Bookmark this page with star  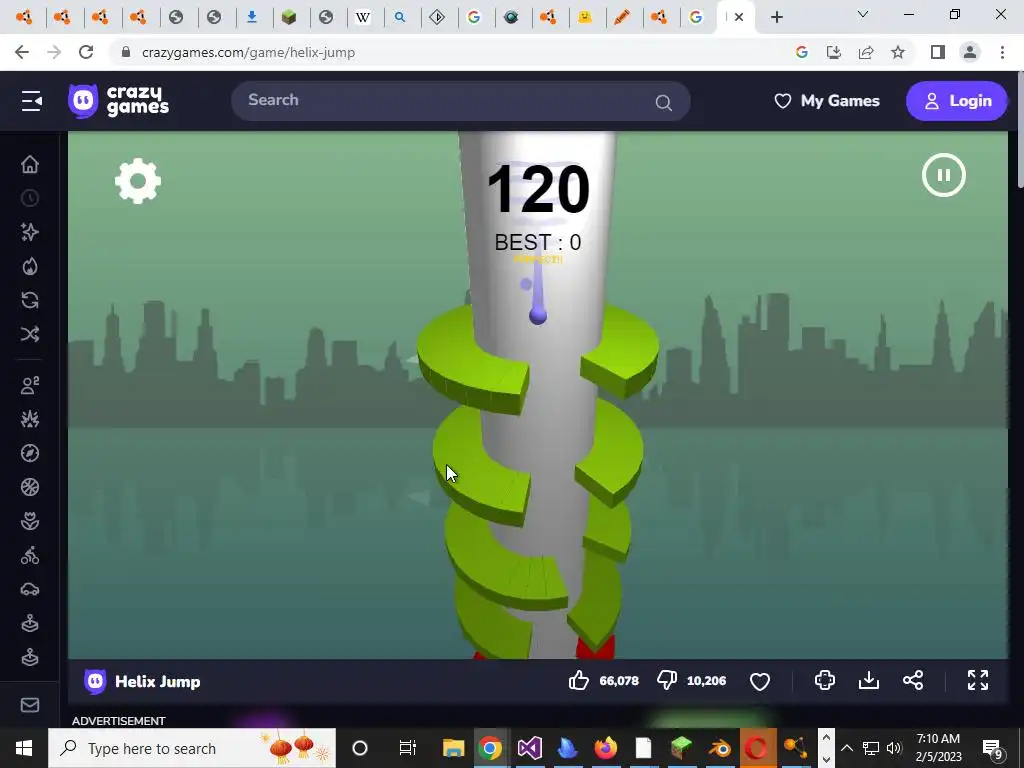tap(898, 52)
